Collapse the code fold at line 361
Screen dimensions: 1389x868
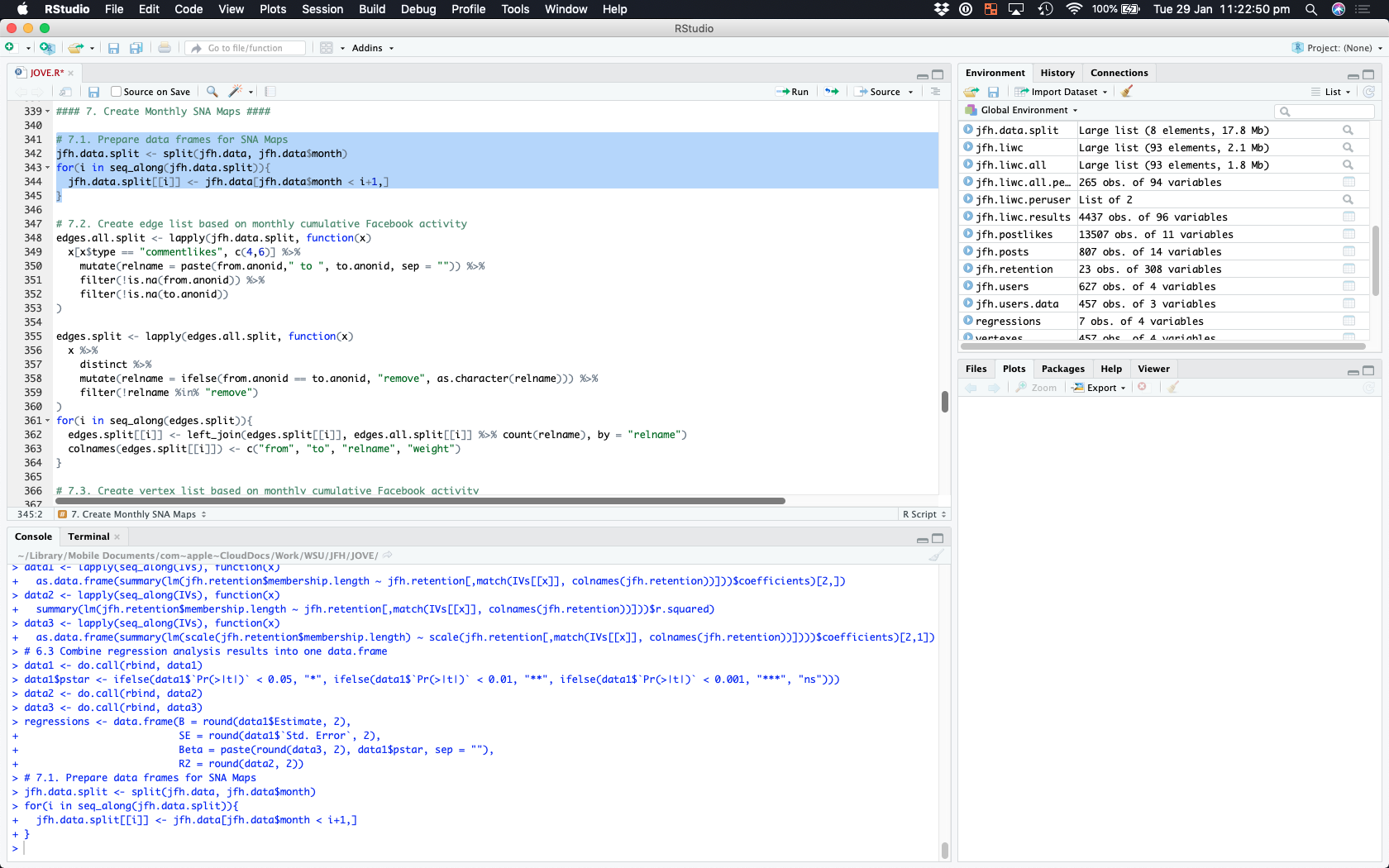click(x=47, y=421)
